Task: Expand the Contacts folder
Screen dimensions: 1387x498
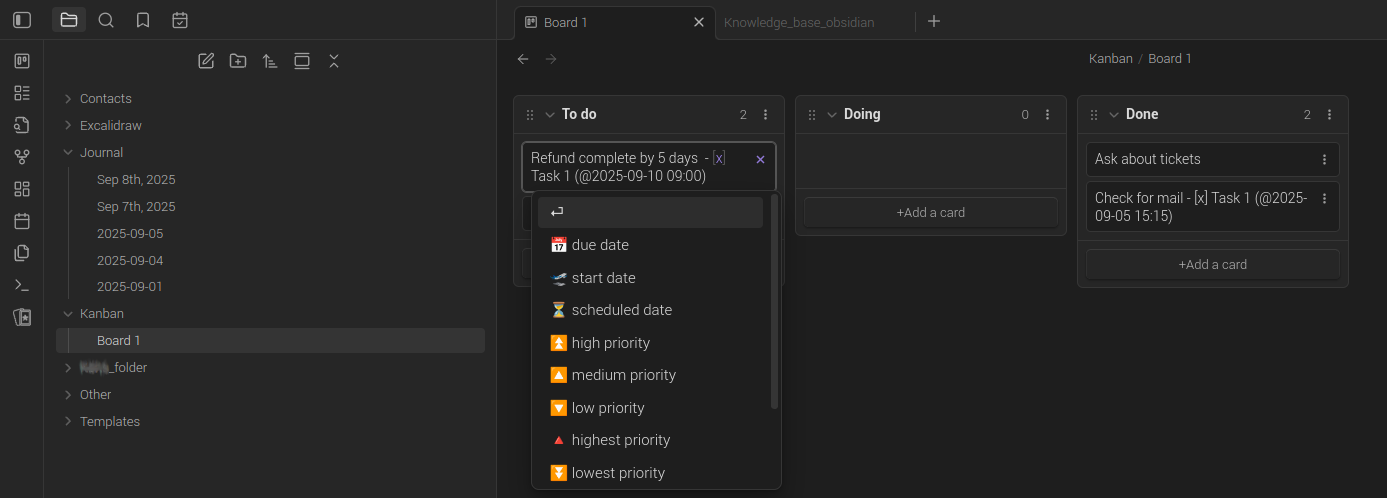Action: coord(68,99)
